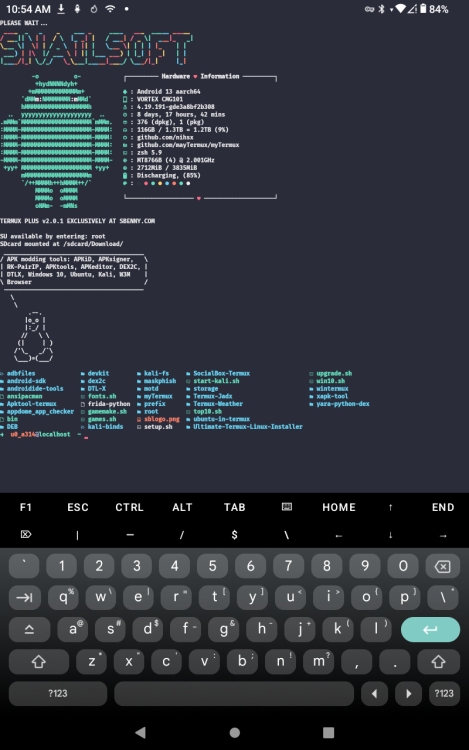The height and width of the screenshot is (750, 469).
Task: Tap the backspace key on keyboard
Action: 442,566
